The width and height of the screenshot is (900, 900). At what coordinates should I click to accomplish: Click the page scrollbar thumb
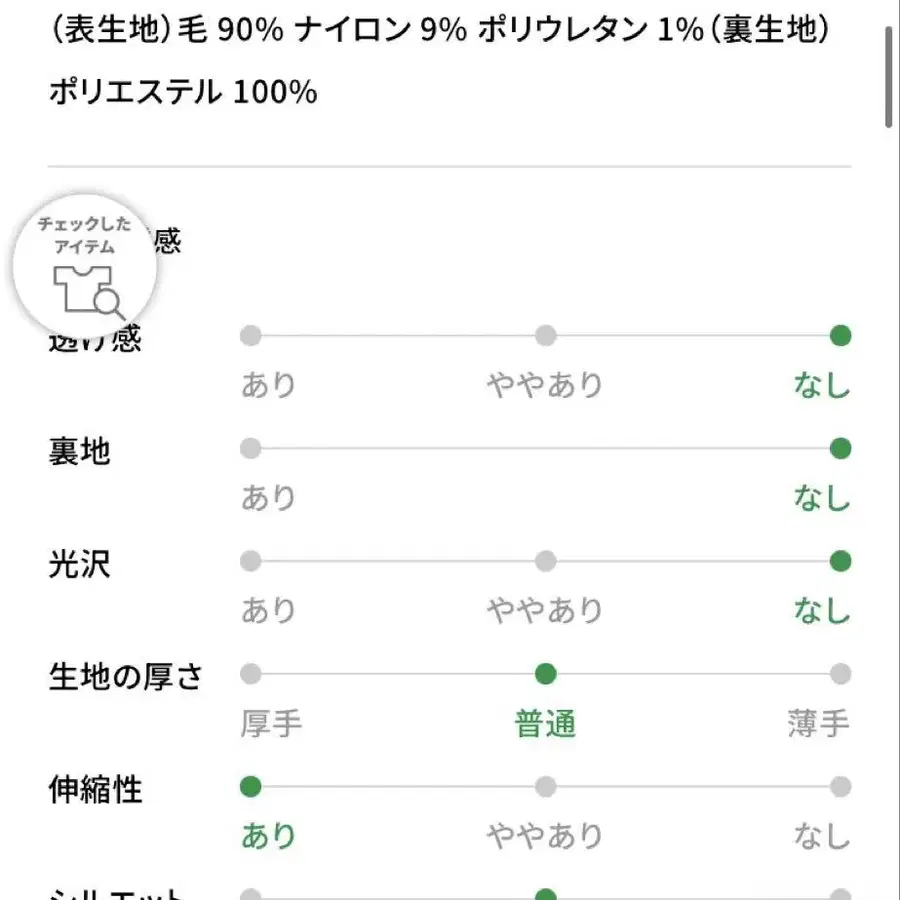890,75
